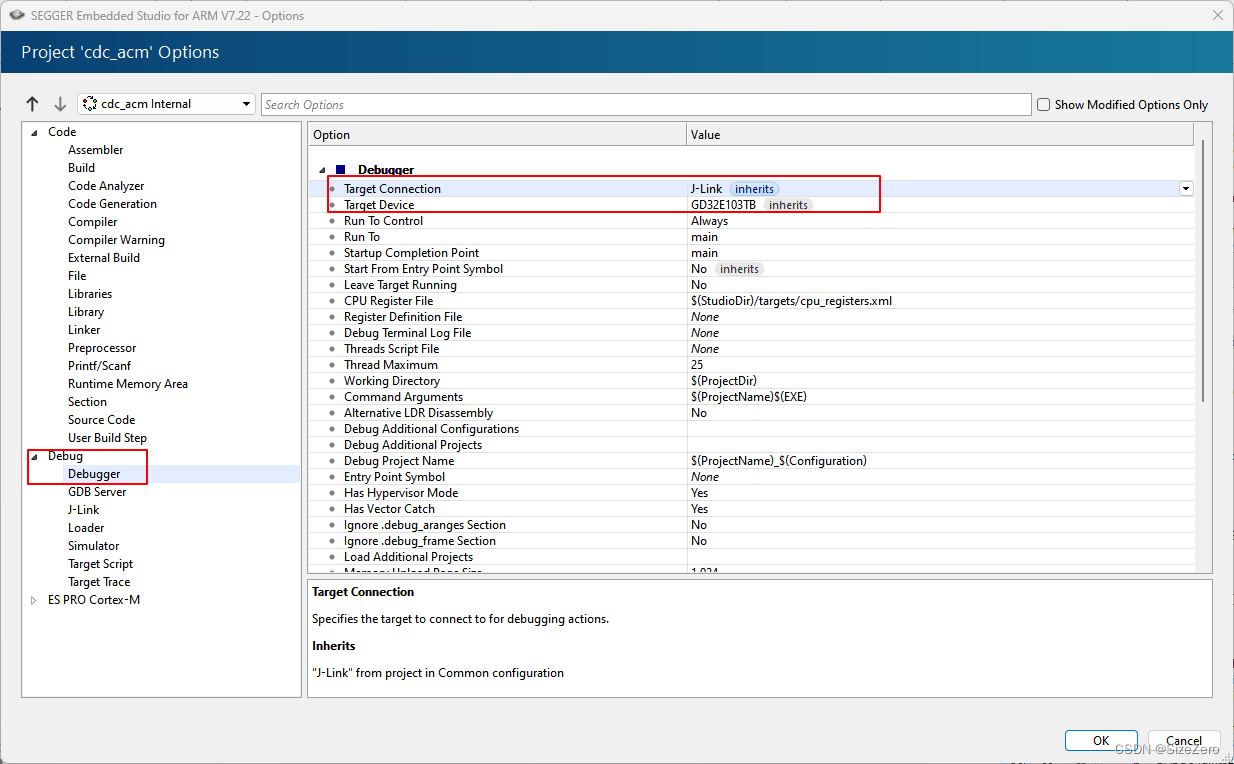
Task: Select Target Script tree item
Action: pyautogui.click(x=100, y=564)
